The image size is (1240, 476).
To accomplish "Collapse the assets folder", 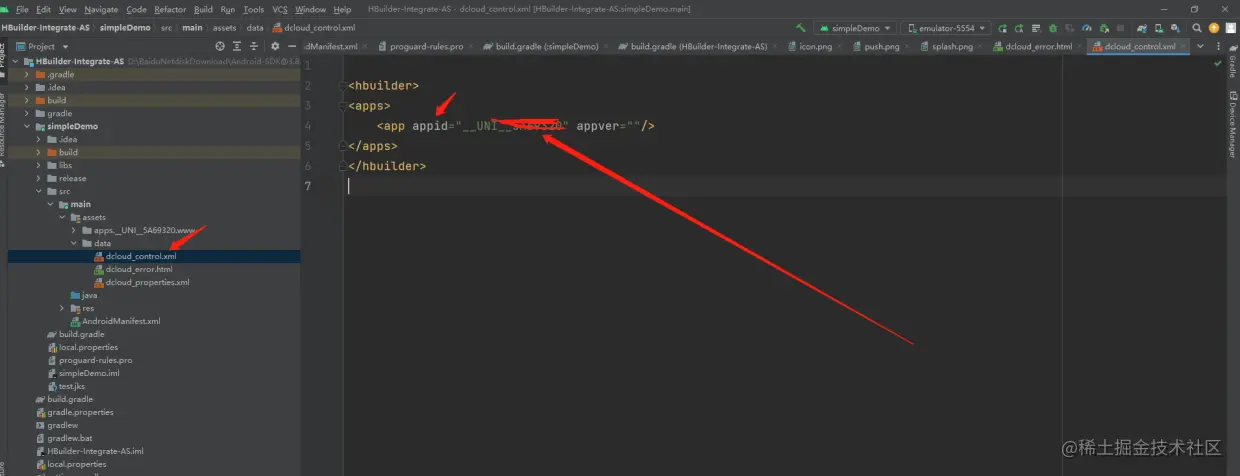I will 62,217.
